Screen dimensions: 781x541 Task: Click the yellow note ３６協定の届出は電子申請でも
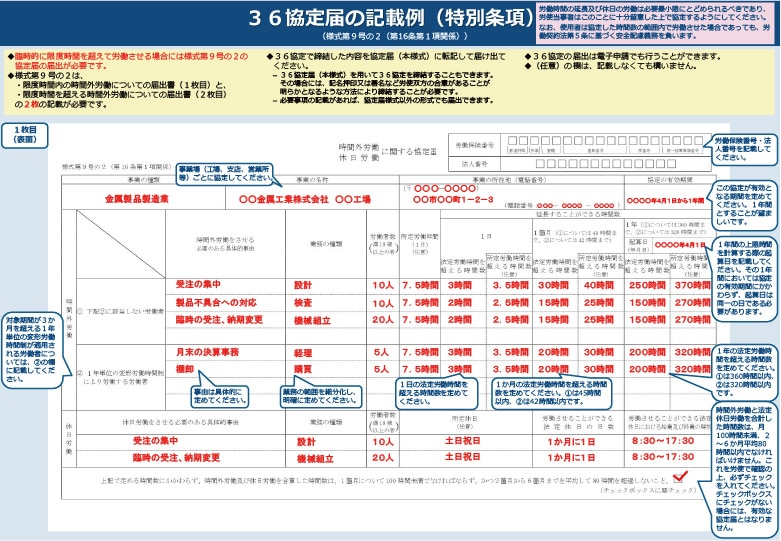click(x=624, y=56)
